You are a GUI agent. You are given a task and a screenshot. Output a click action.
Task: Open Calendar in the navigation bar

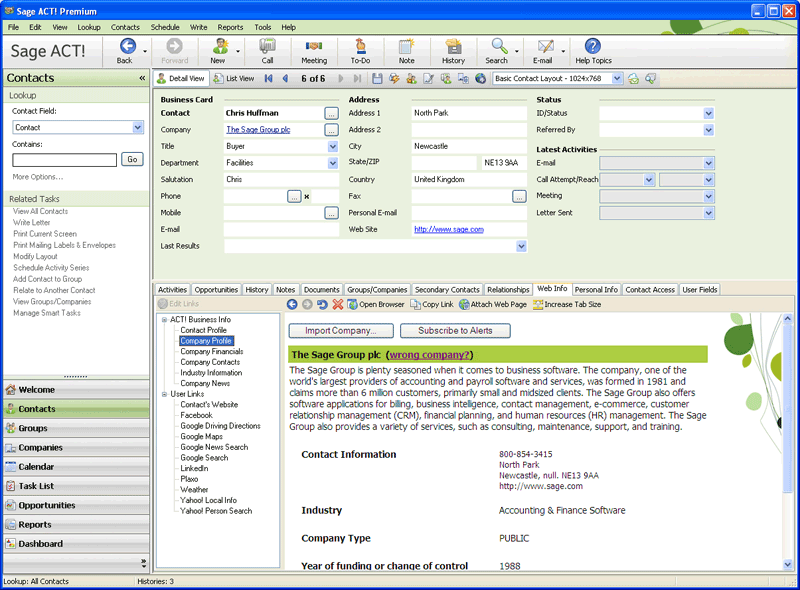(76, 467)
